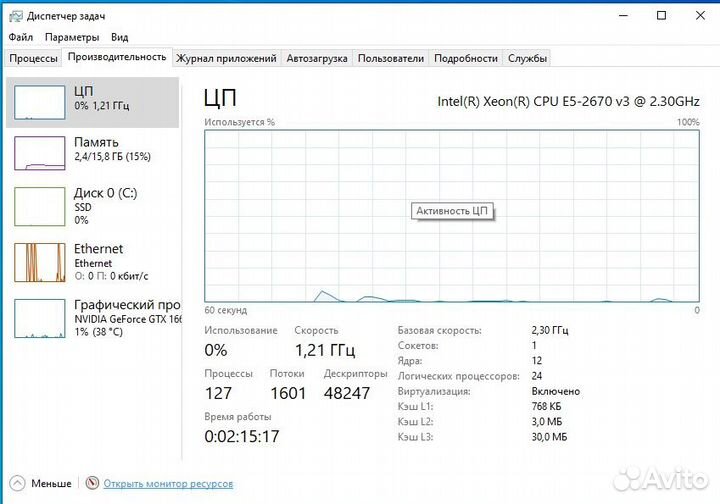The width and height of the screenshot is (720, 504).
Task: Click the Память sidebar label
Action: pyautogui.click(x=96, y=142)
